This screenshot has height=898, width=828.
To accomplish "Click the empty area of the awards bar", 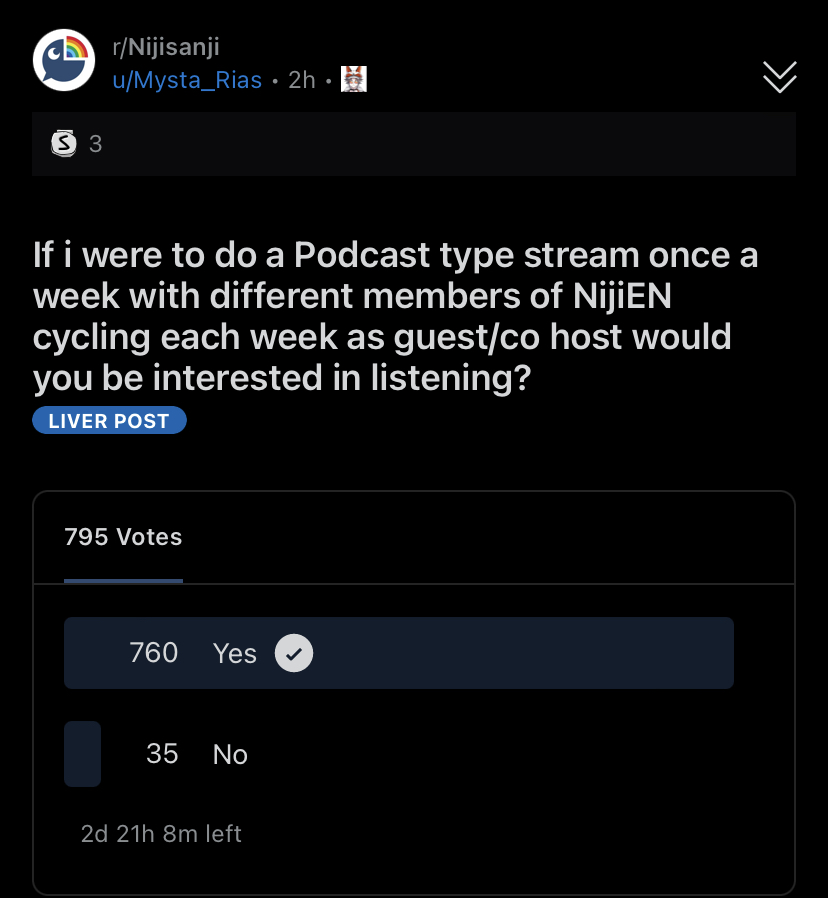I will (x=450, y=144).
